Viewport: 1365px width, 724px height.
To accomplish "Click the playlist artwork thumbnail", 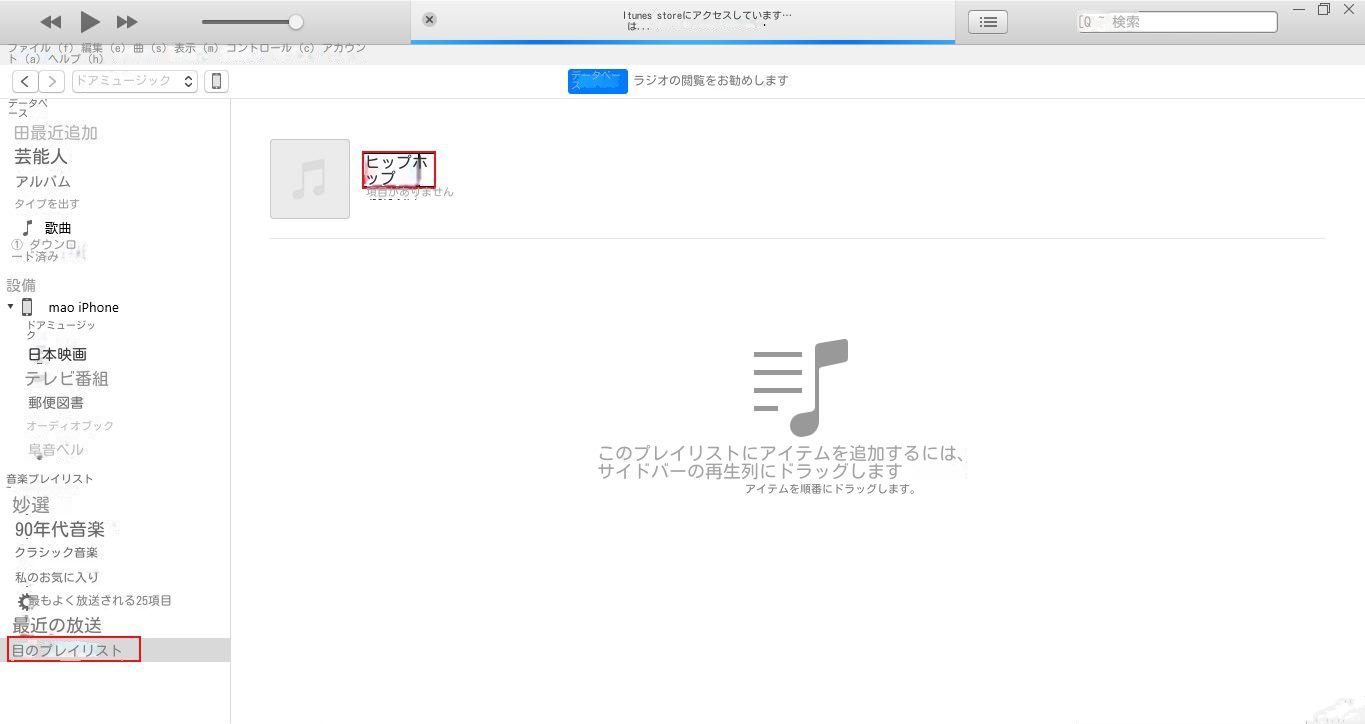I will 310,179.
